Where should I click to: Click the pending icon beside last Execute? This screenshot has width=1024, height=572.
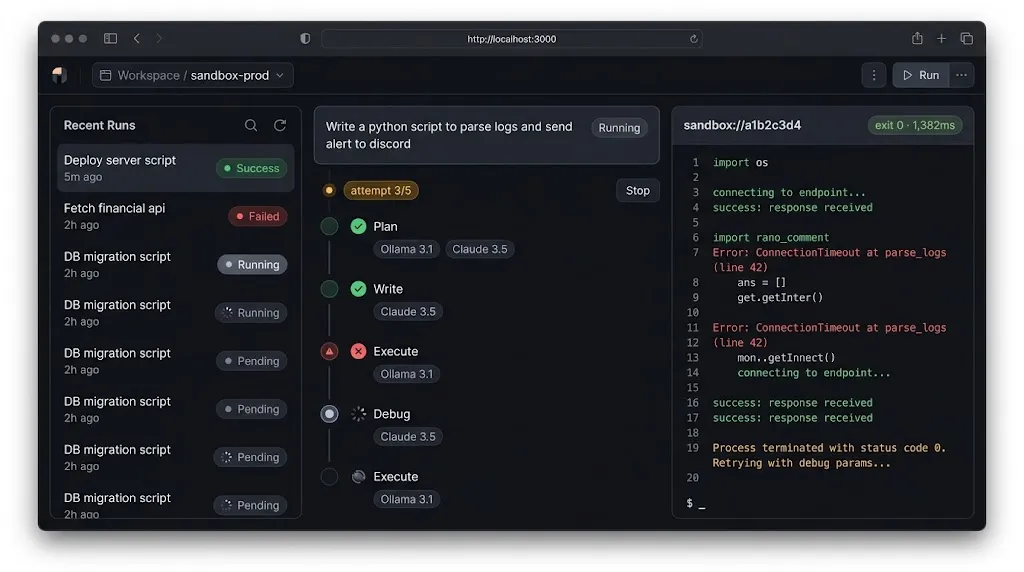click(358, 477)
